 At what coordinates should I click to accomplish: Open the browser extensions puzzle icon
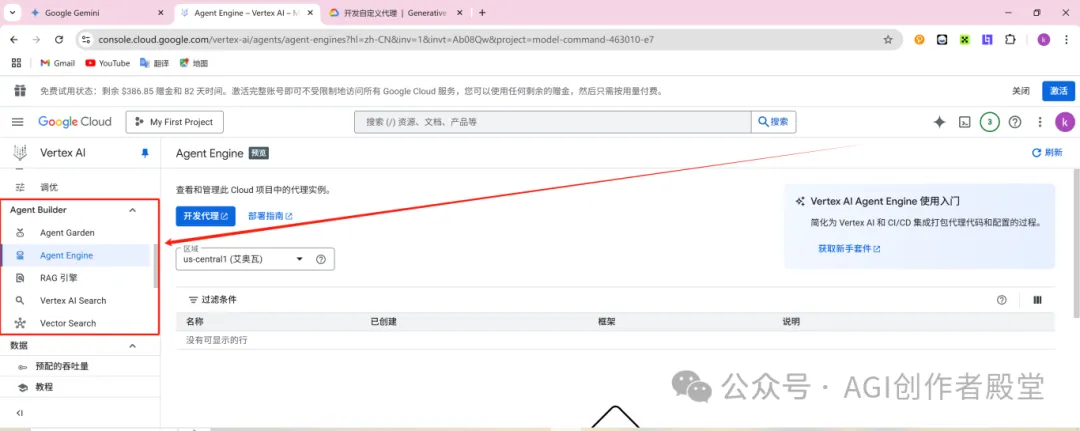coord(1010,40)
